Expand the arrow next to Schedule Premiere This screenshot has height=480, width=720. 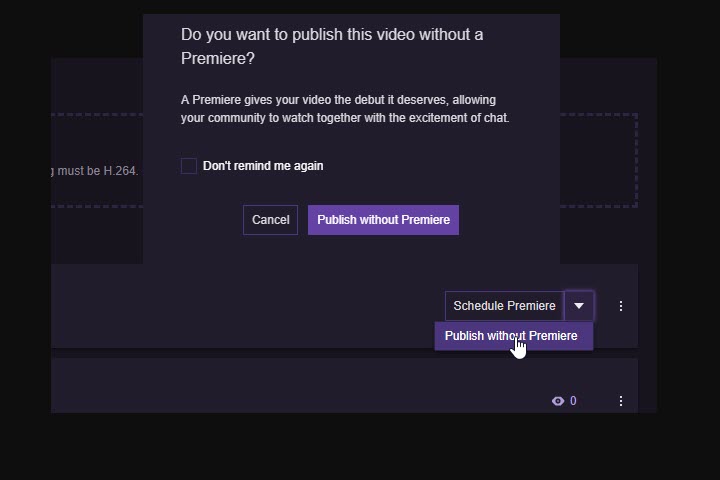click(579, 306)
